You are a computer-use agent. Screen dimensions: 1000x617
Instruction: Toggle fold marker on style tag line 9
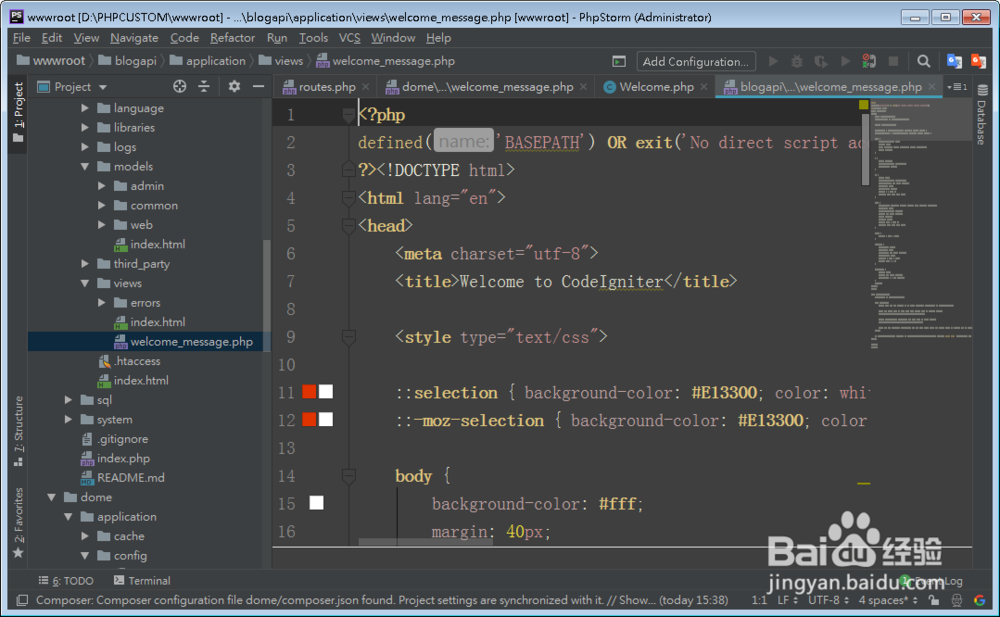click(x=348, y=337)
